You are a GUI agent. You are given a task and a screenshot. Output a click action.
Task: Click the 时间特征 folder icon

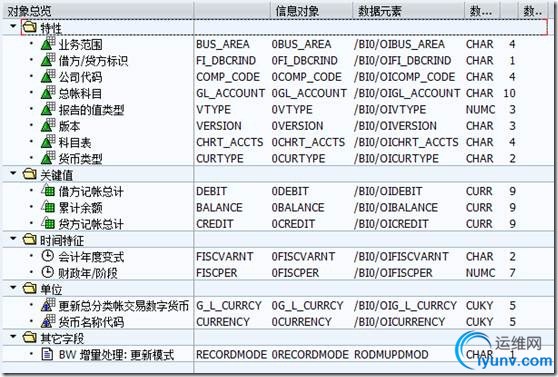pyautogui.click(x=30, y=240)
